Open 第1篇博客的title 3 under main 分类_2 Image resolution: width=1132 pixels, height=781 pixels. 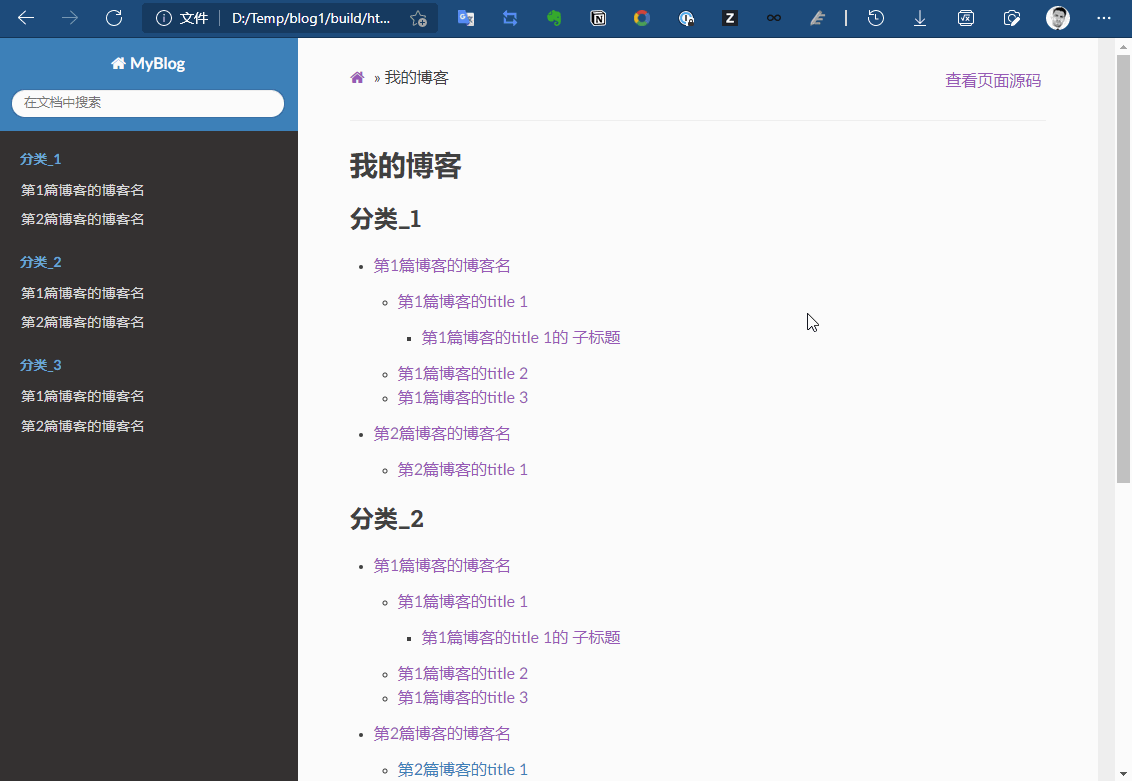[x=463, y=698]
